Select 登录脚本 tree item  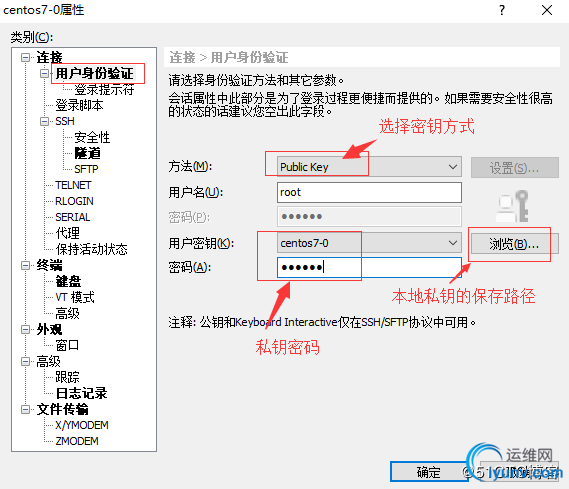[x=79, y=106]
